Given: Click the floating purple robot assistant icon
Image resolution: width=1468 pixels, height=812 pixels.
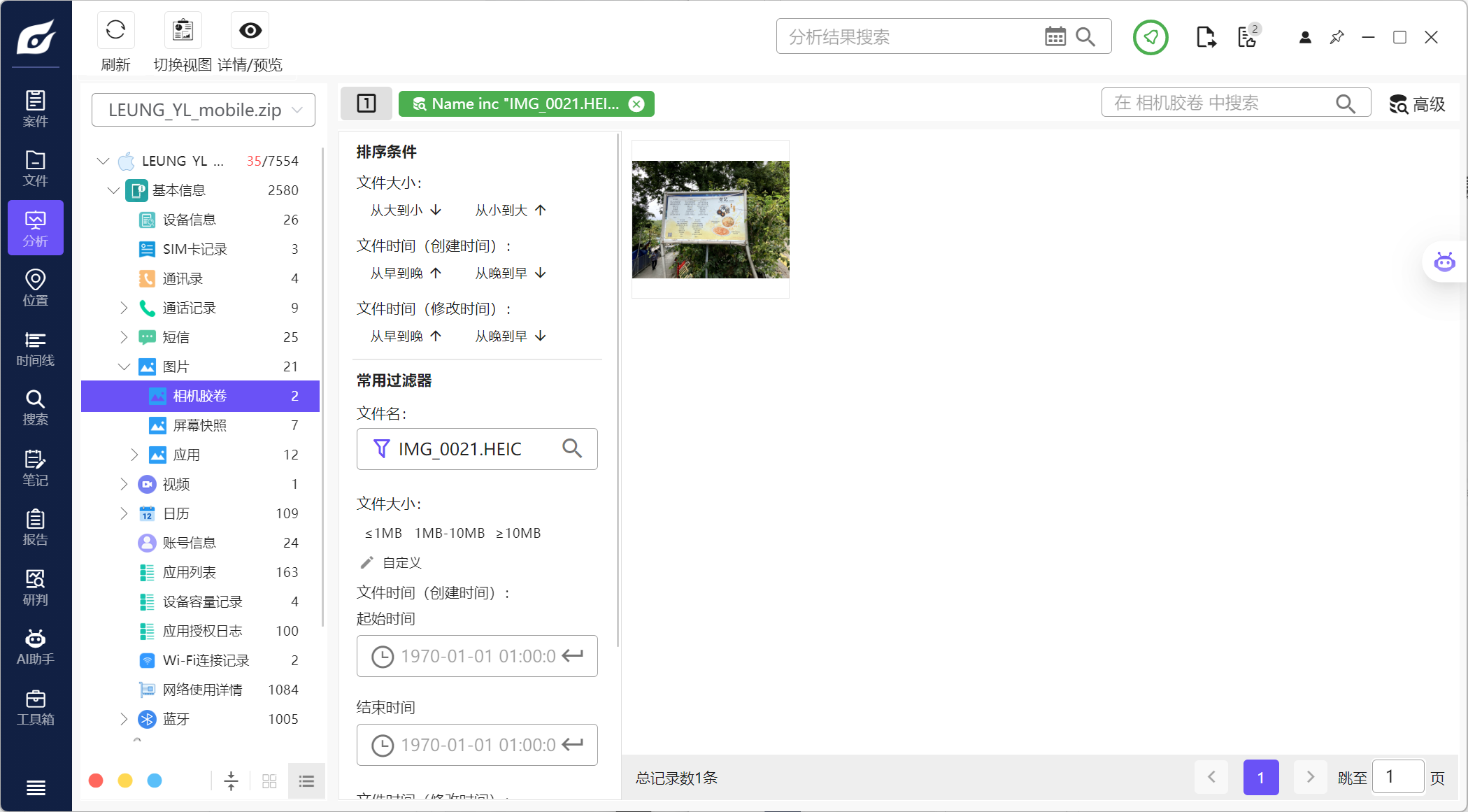Looking at the screenshot, I should pyautogui.click(x=1444, y=262).
